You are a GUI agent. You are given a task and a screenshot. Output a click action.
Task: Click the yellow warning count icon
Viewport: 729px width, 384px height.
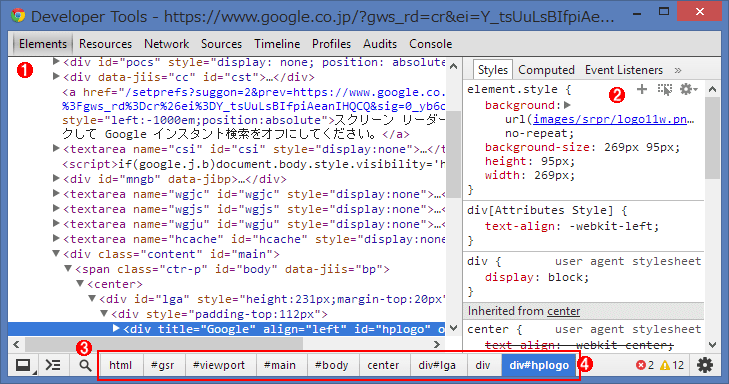(x=665, y=365)
